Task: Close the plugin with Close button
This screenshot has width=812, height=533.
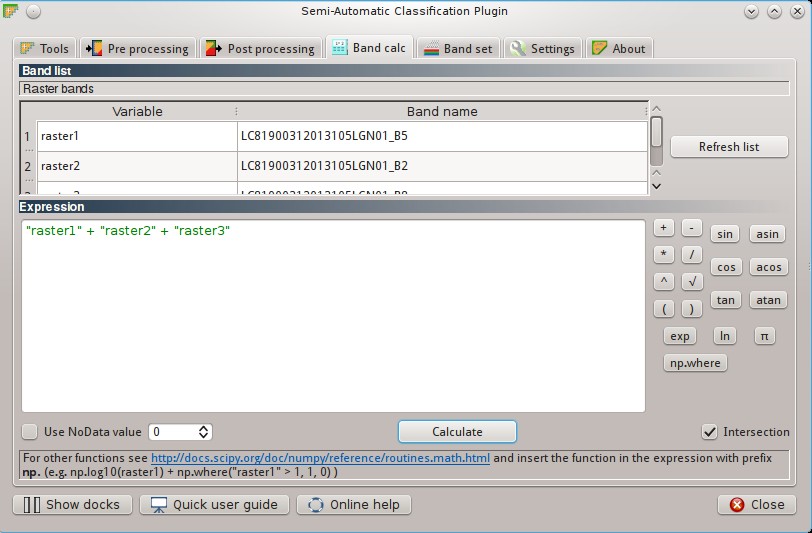Action: click(757, 505)
